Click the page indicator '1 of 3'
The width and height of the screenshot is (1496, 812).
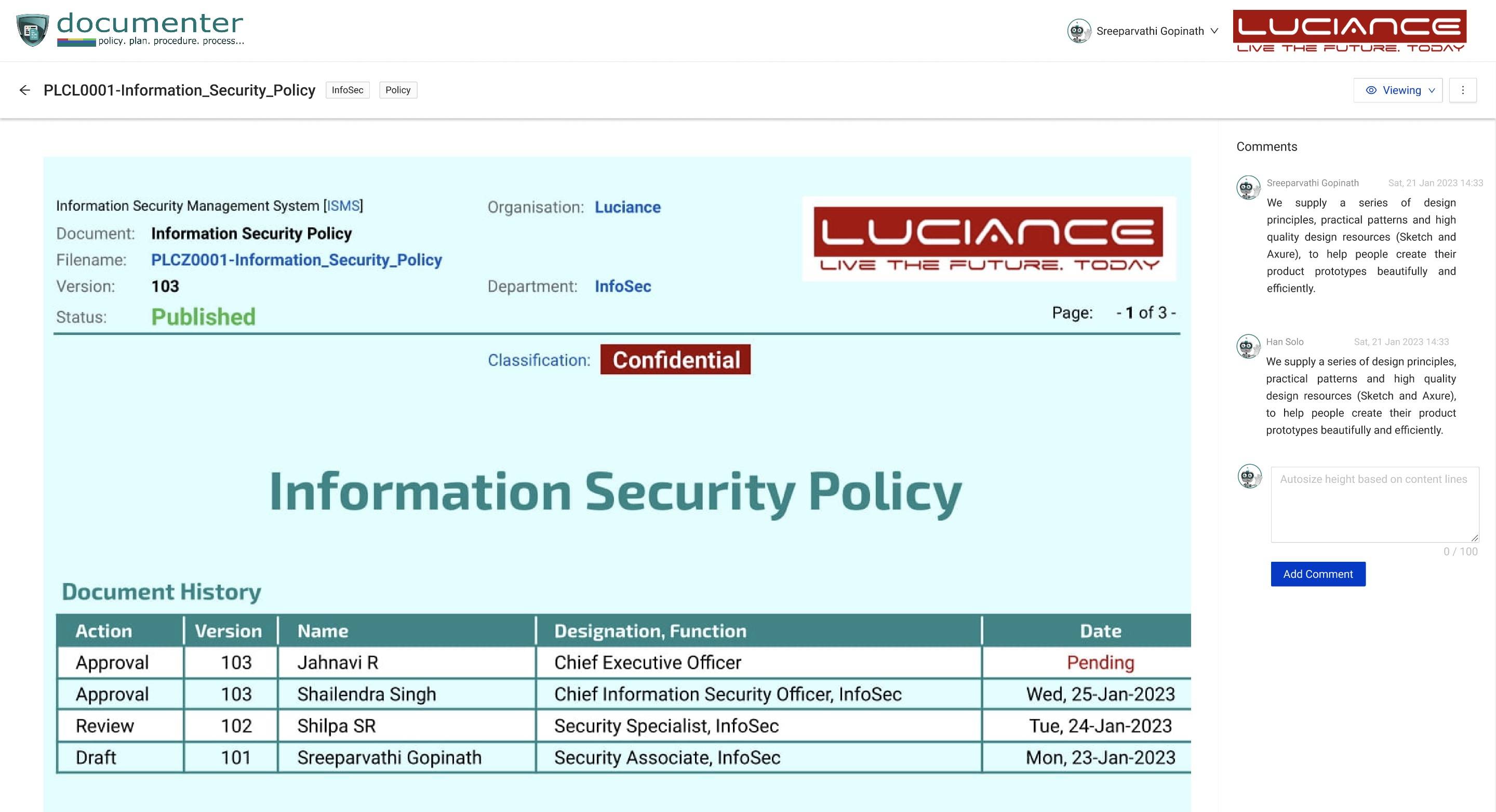tap(1146, 313)
